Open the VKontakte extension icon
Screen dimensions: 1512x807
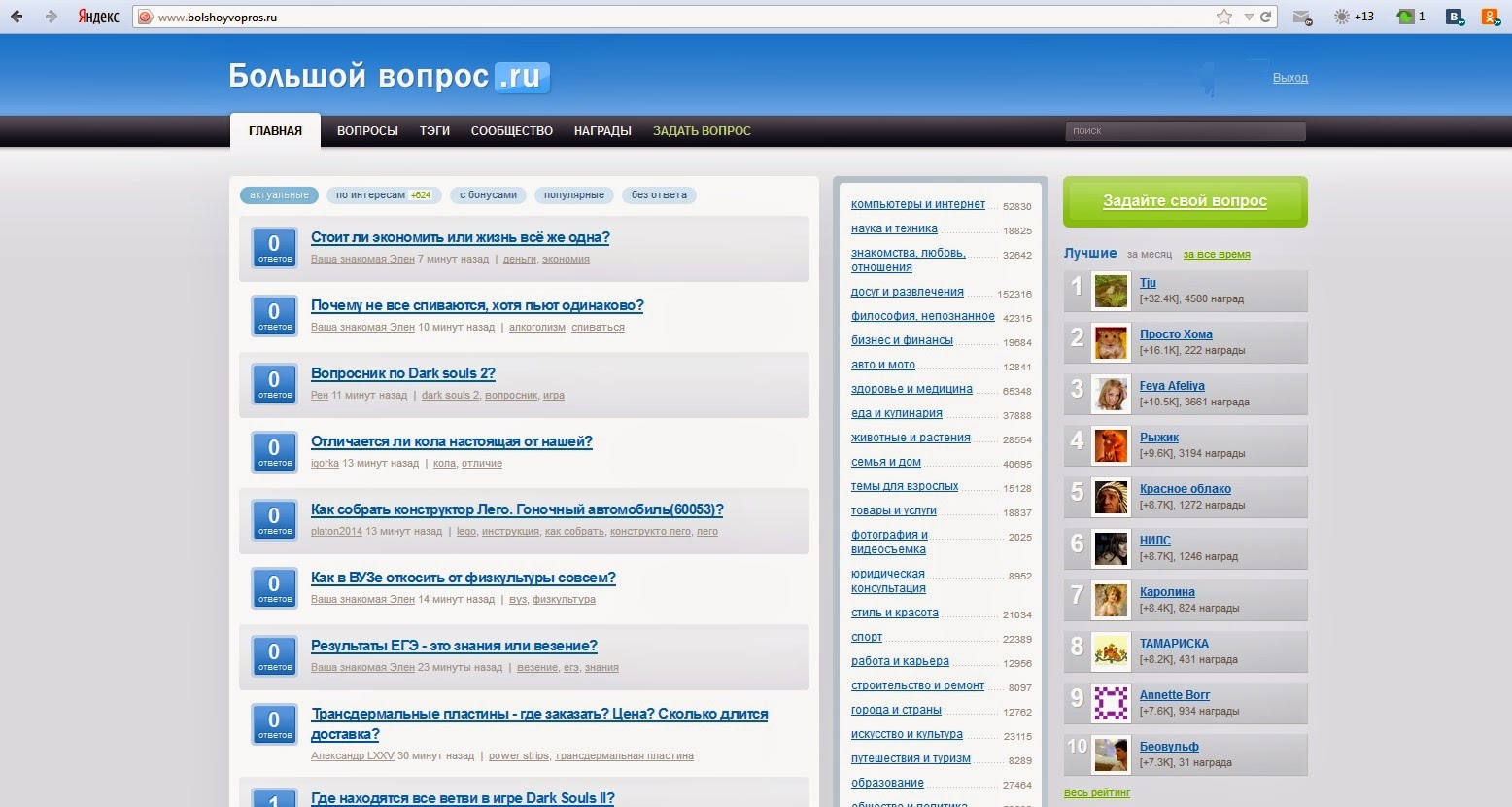coord(1454,17)
